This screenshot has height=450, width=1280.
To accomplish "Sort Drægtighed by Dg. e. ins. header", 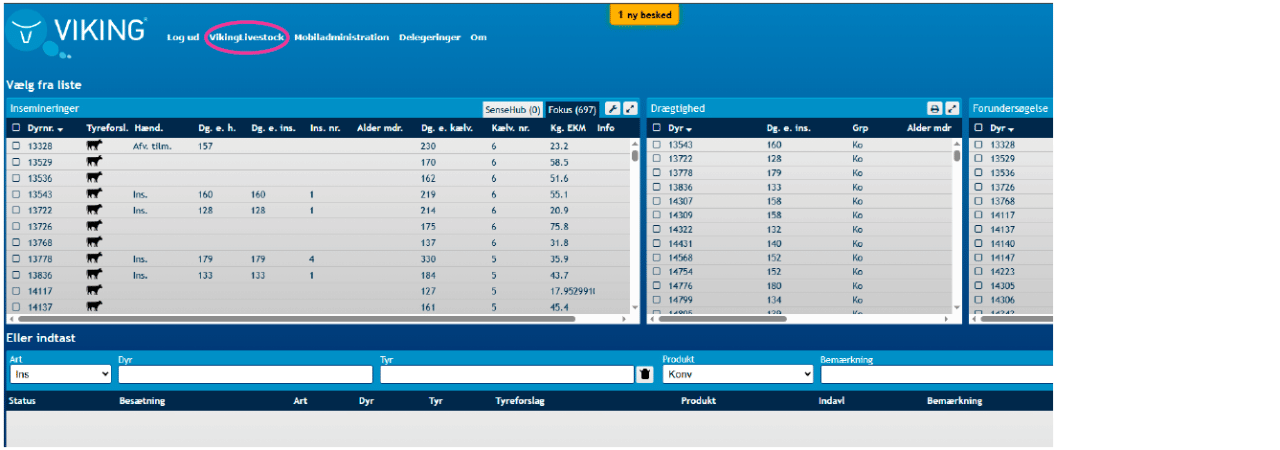I will tap(788, 128).
